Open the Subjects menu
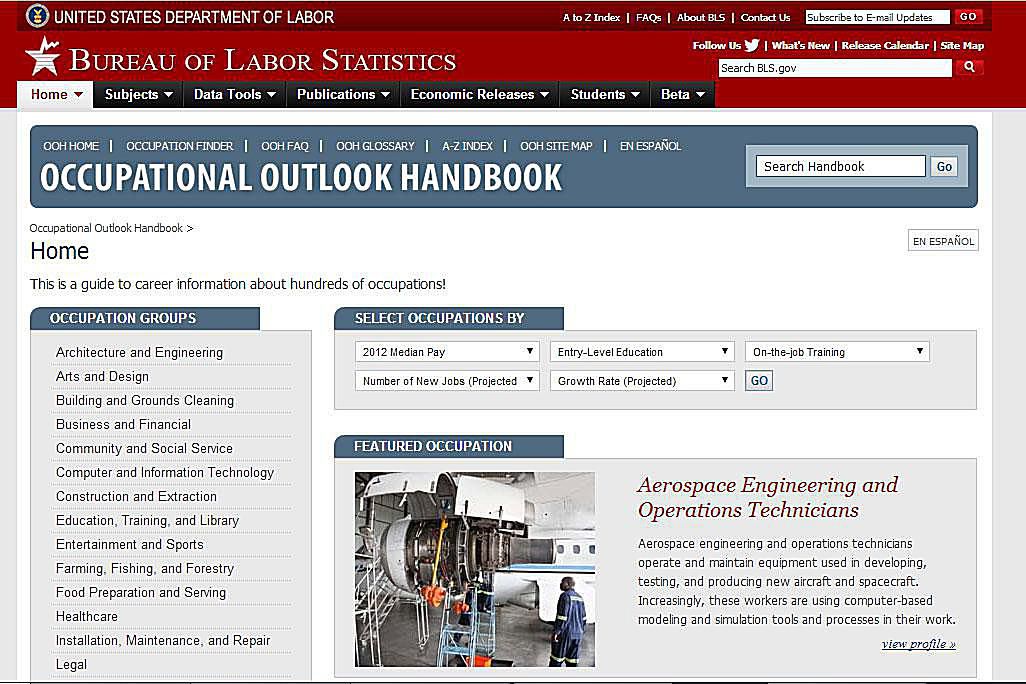The width and height of the screenshot is (1026, 684). 138,94
